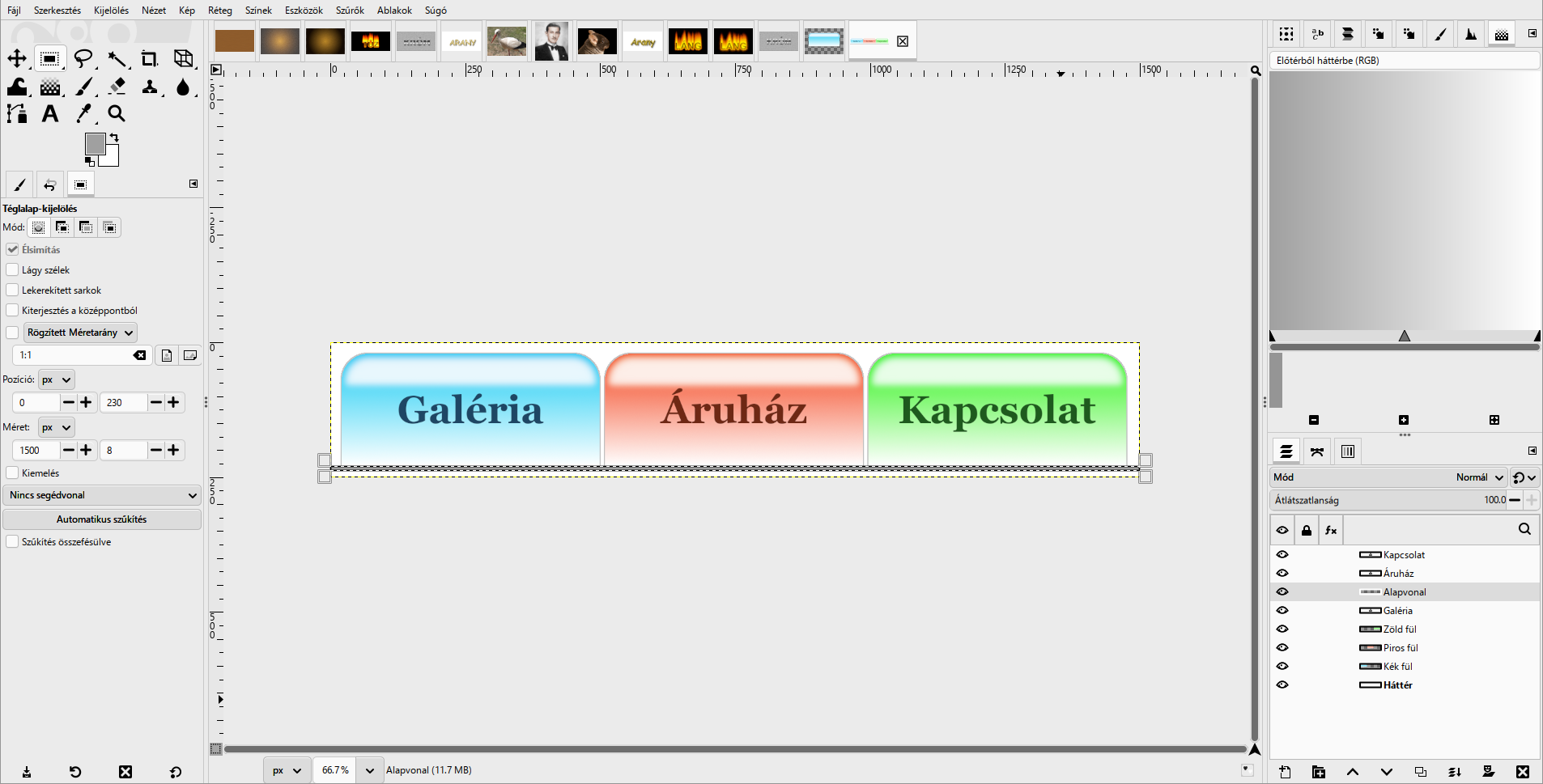The height and width of the screenshot is (784, 1543).
Task: Select the Gradient tool
Action: point(50,87)
